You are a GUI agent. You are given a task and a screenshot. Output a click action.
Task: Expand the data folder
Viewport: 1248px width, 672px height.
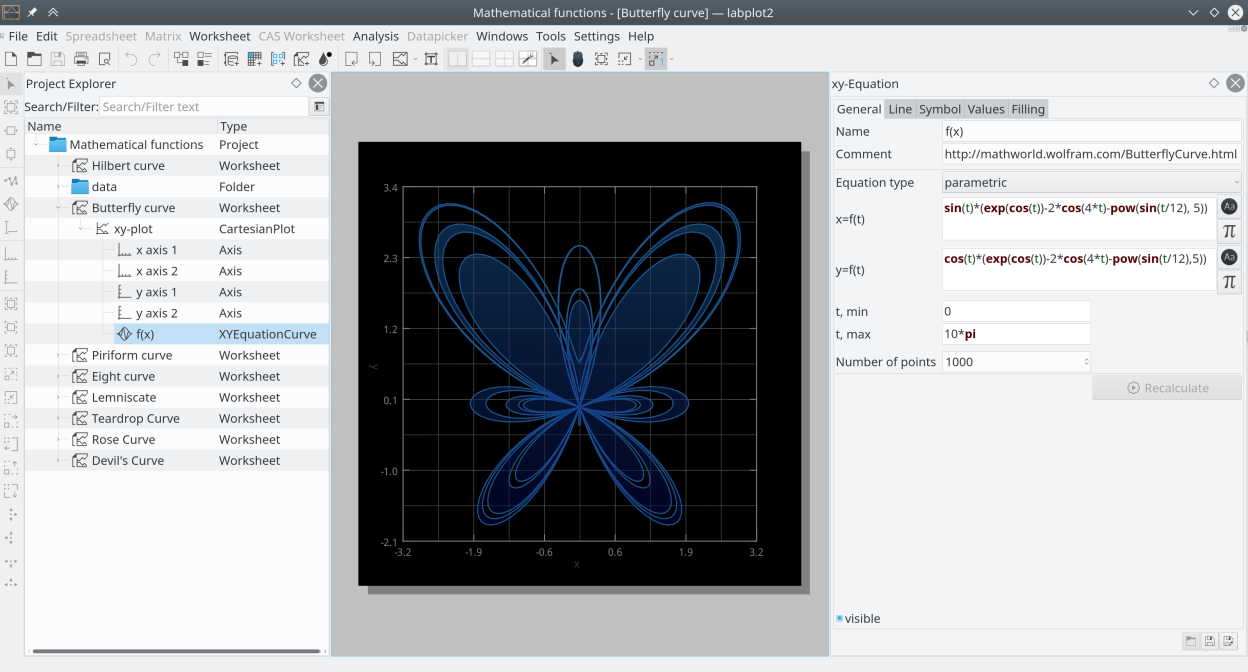tap(58, 187)
